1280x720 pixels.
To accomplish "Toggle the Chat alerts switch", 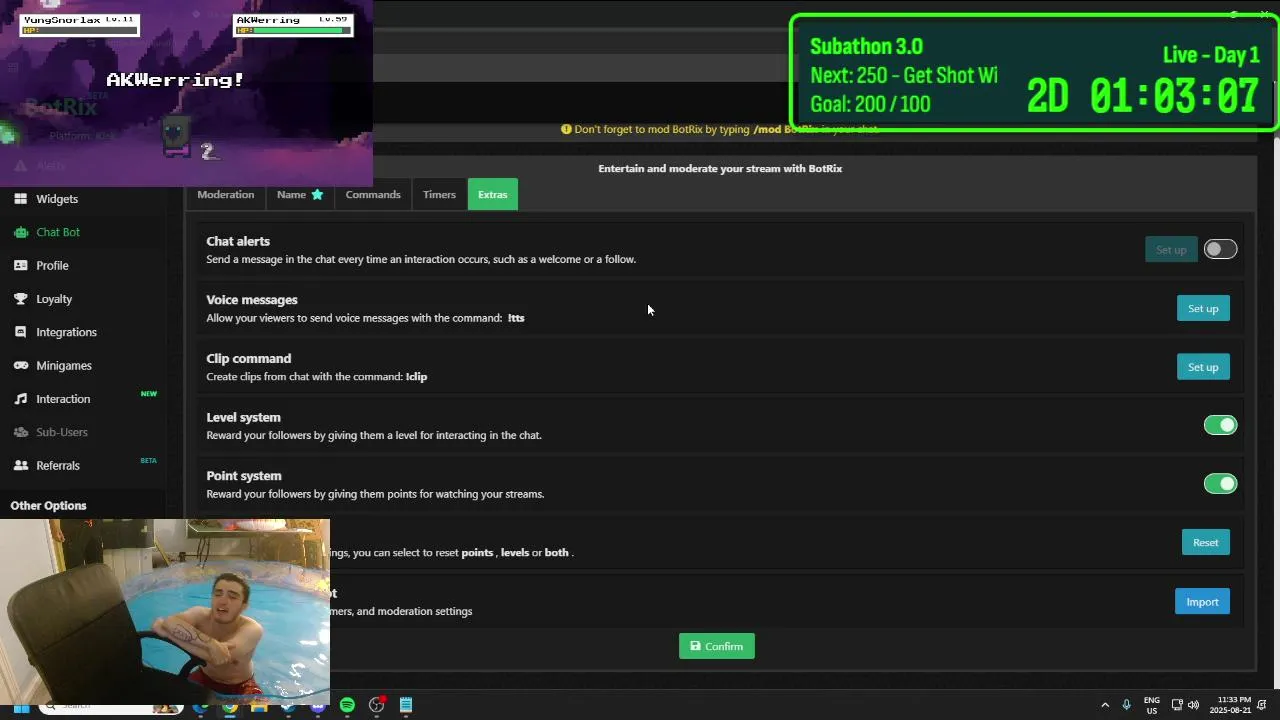I will point(1220,249).
